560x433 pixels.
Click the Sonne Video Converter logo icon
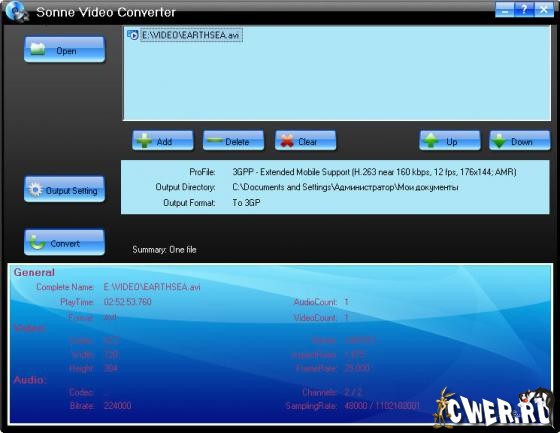coord(16,11)
